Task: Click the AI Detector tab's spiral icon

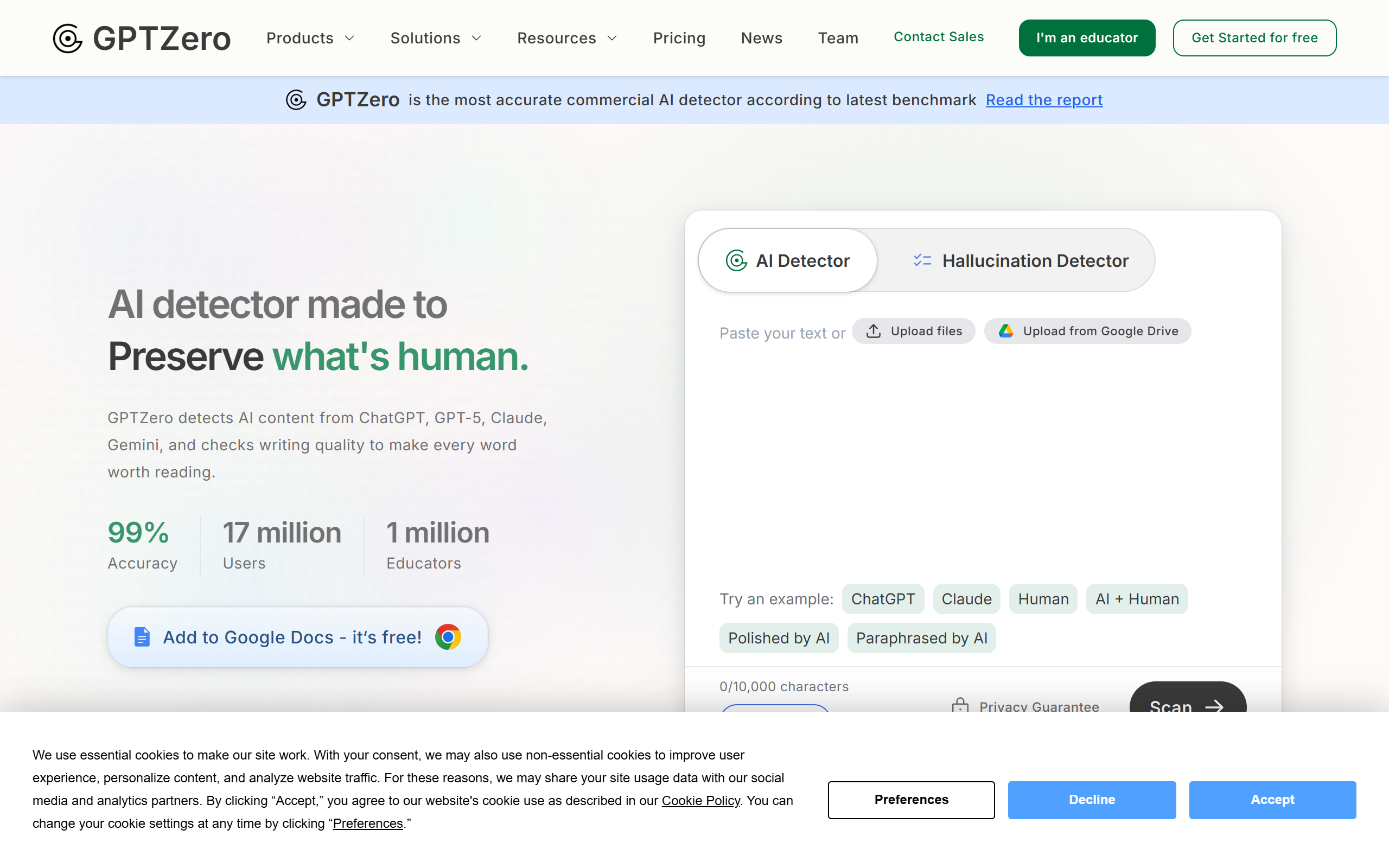Action: [x=736, y=260]
